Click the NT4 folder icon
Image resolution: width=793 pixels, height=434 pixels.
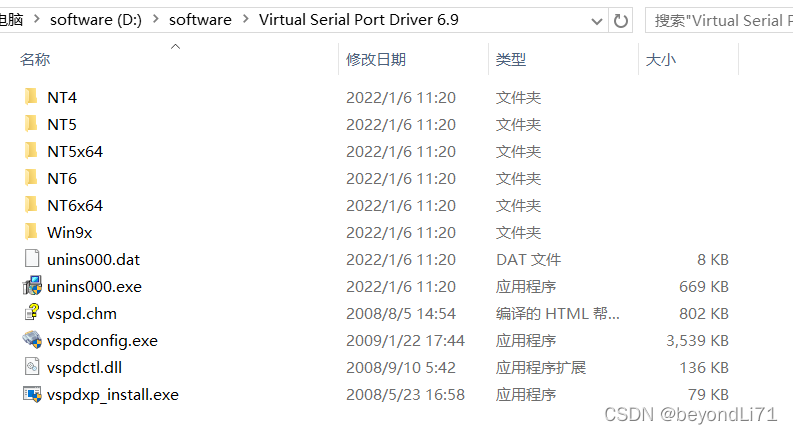[31, 96]
